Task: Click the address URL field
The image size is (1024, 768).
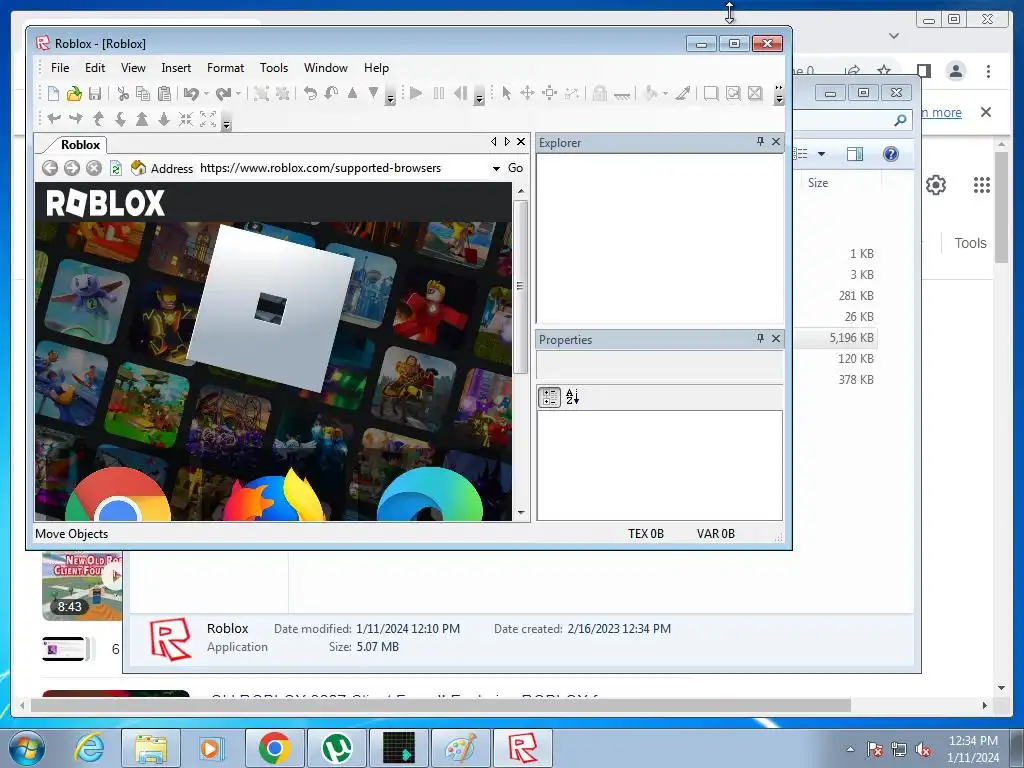Action: [344, 168]
